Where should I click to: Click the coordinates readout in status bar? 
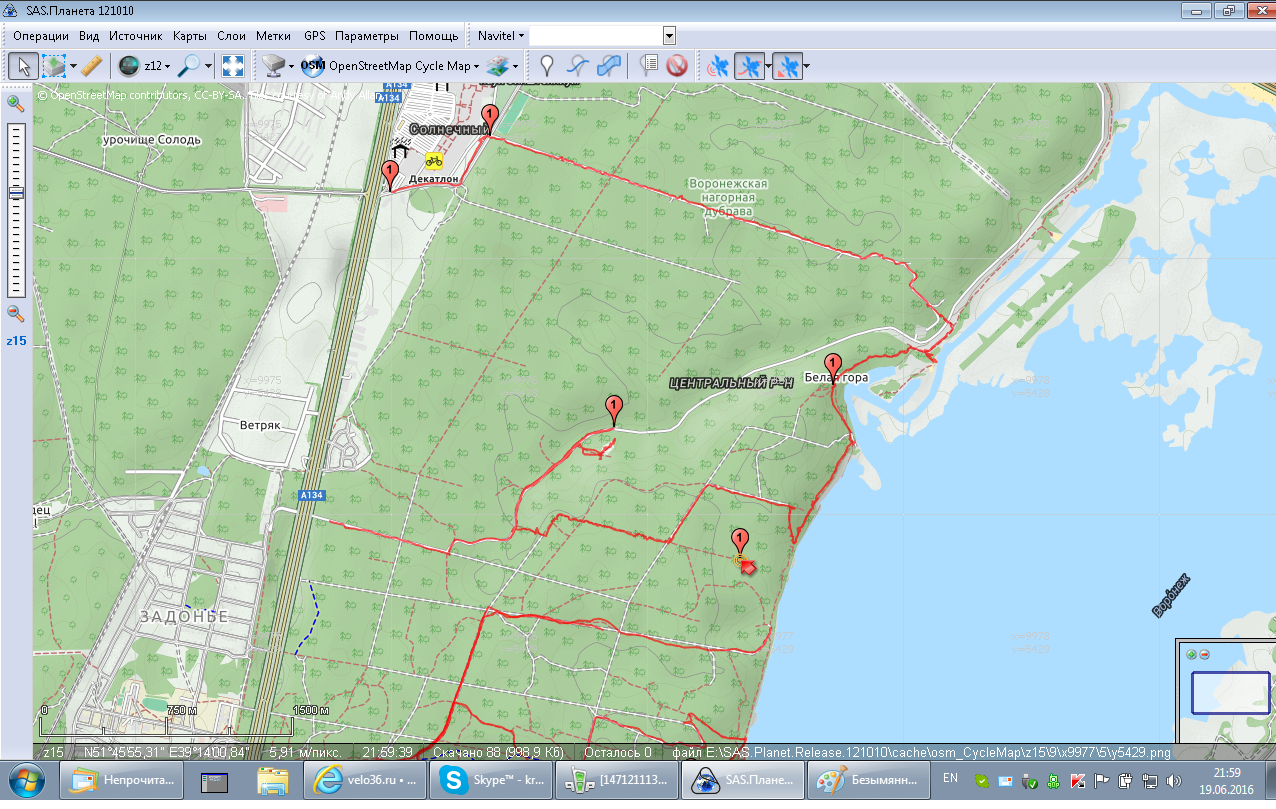click(x=167, y=752)
